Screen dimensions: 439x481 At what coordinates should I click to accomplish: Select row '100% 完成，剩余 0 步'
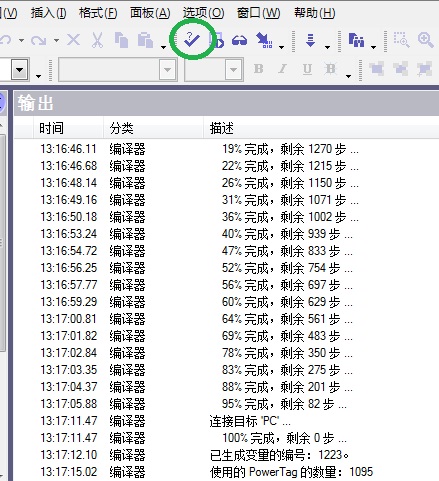(x=227, y=438)
